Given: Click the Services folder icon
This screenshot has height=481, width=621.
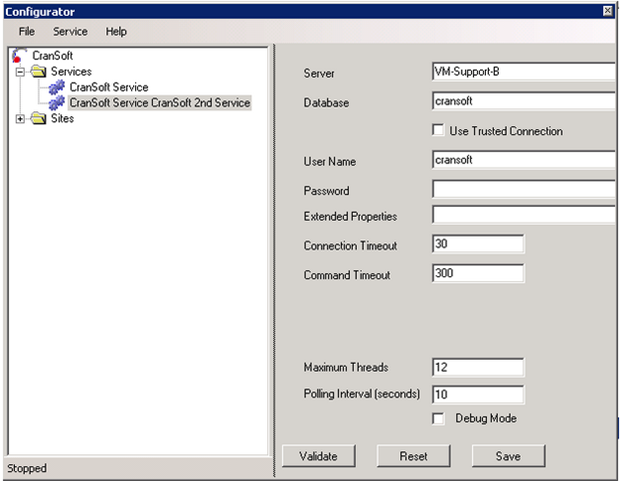Looking at the screenshot, I should pyautogui.click(x=38, y=72).
